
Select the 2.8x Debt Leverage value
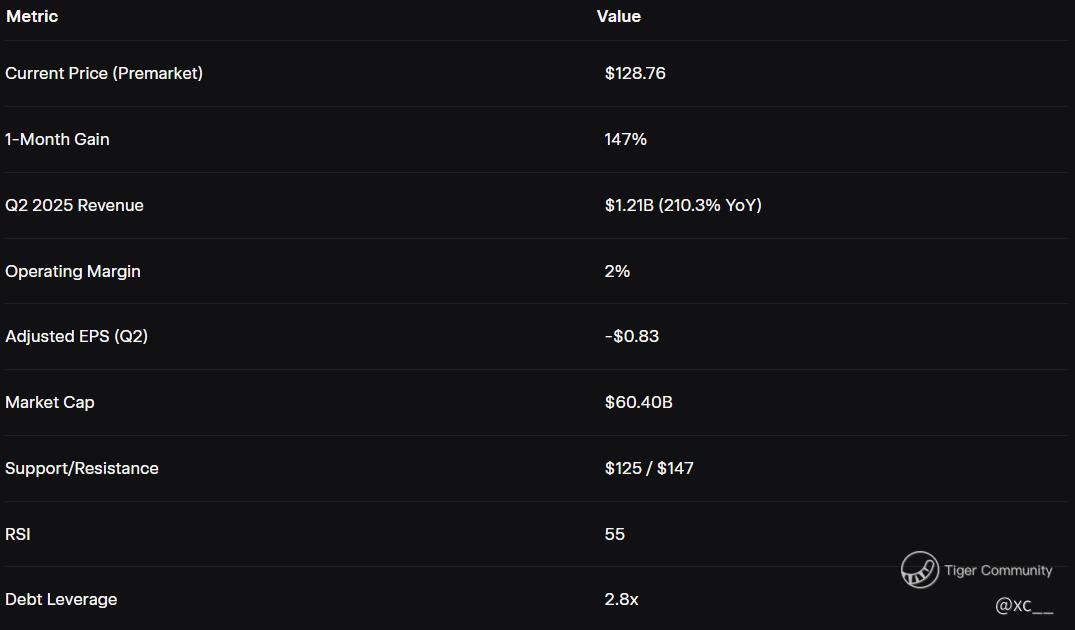pyautogui.click(x=621, y=599)
